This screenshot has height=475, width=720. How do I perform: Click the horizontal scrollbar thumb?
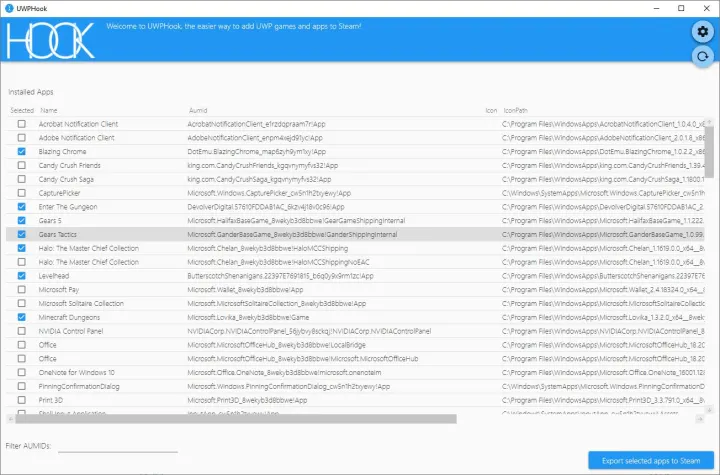(236, 418)
